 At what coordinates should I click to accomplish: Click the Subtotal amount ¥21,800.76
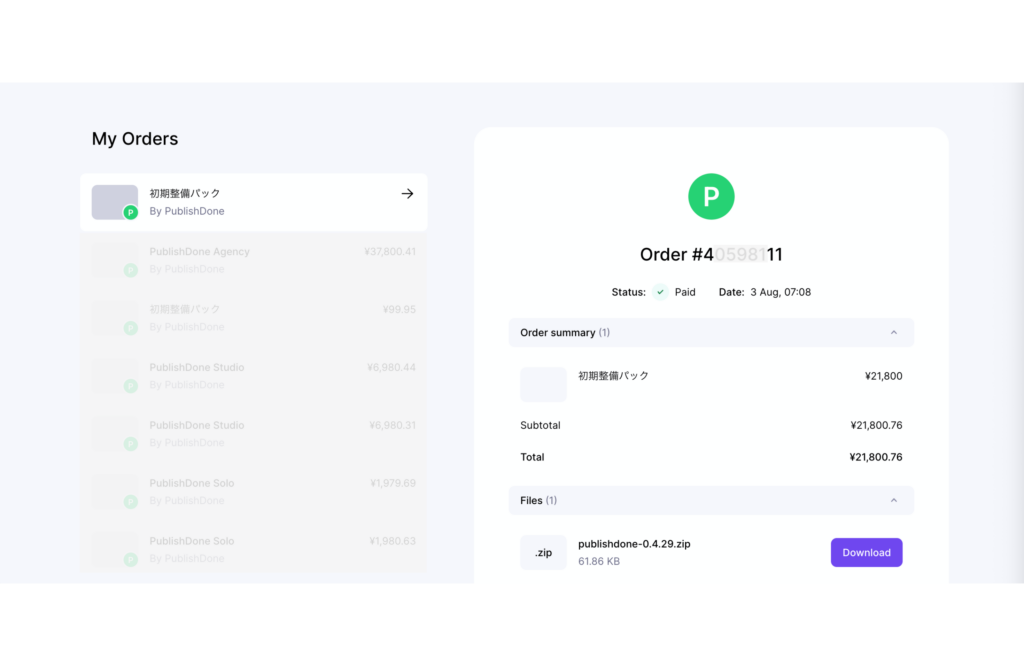(x=876, y=426)
